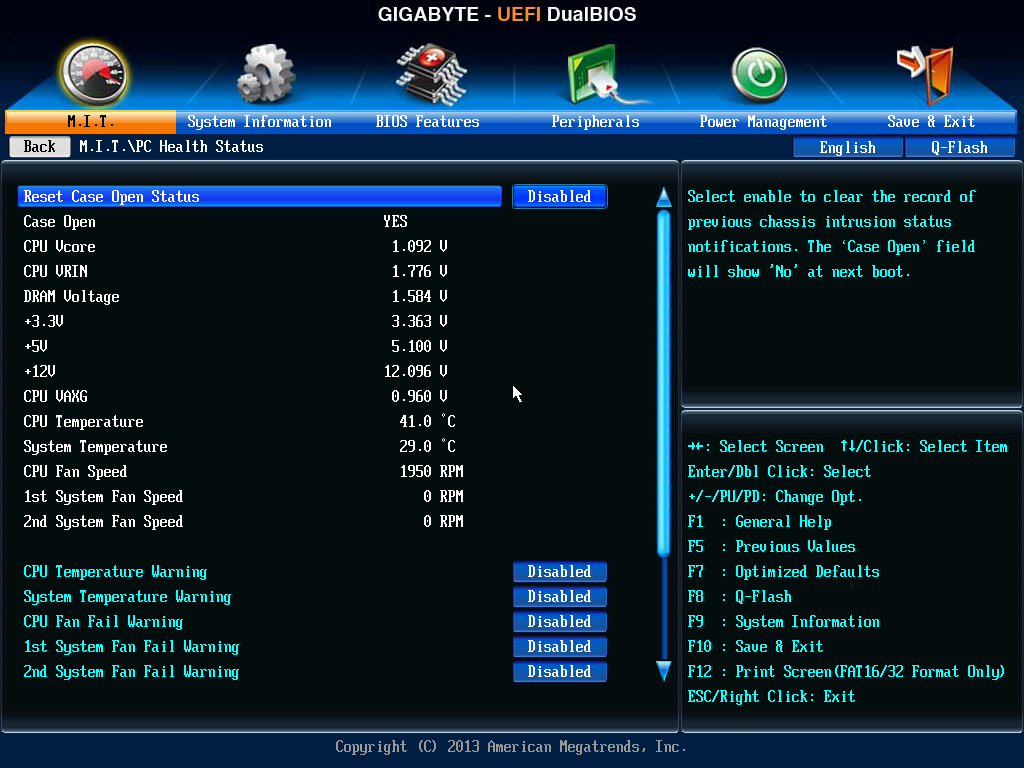The width and height of the screenshot is (1024, 768).
Task: Open 2nd System Fan Fail Warning options
Action: [x=560, y=671]
